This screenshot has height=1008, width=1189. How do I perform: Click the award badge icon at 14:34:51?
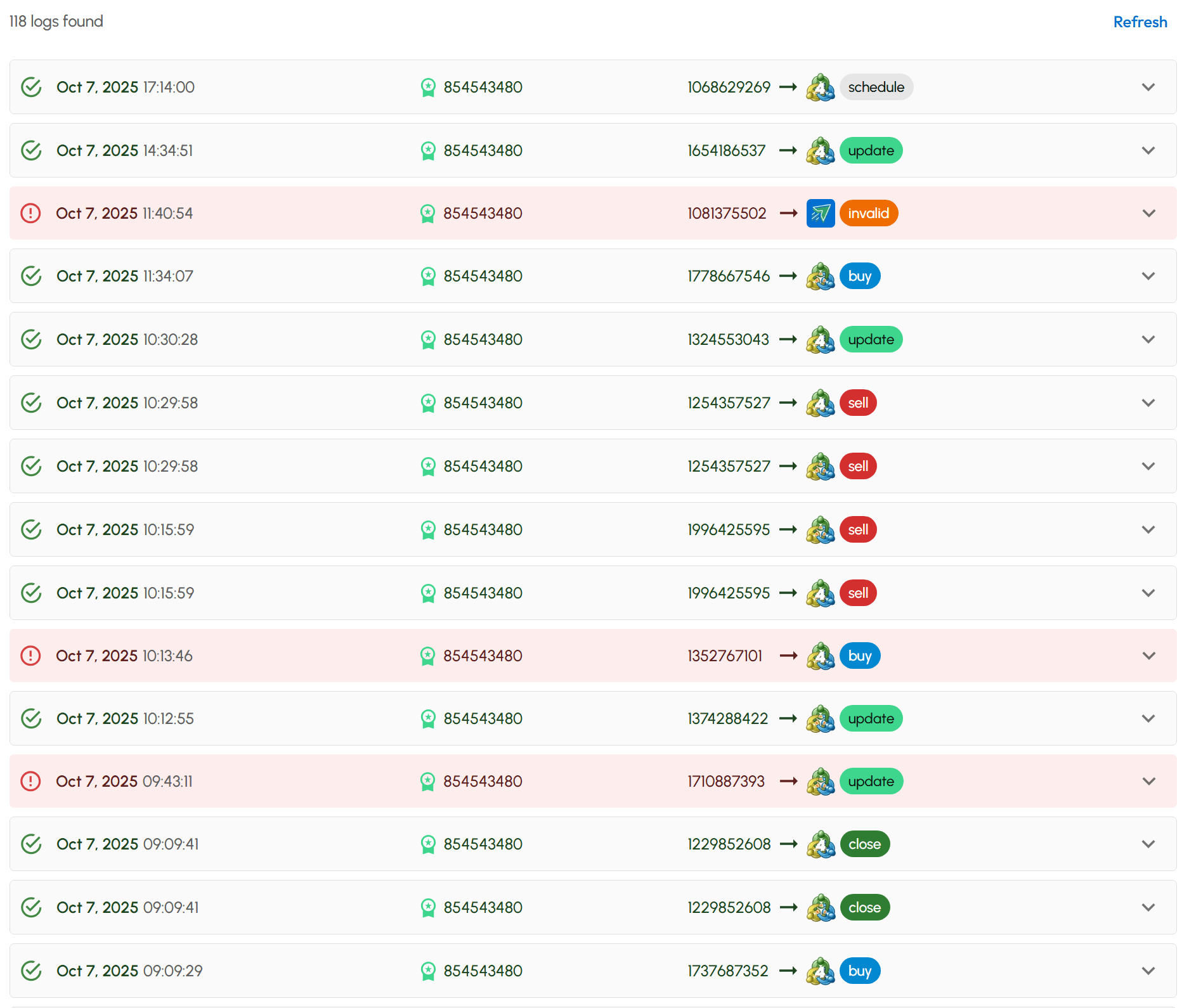(x=428, y=151)
